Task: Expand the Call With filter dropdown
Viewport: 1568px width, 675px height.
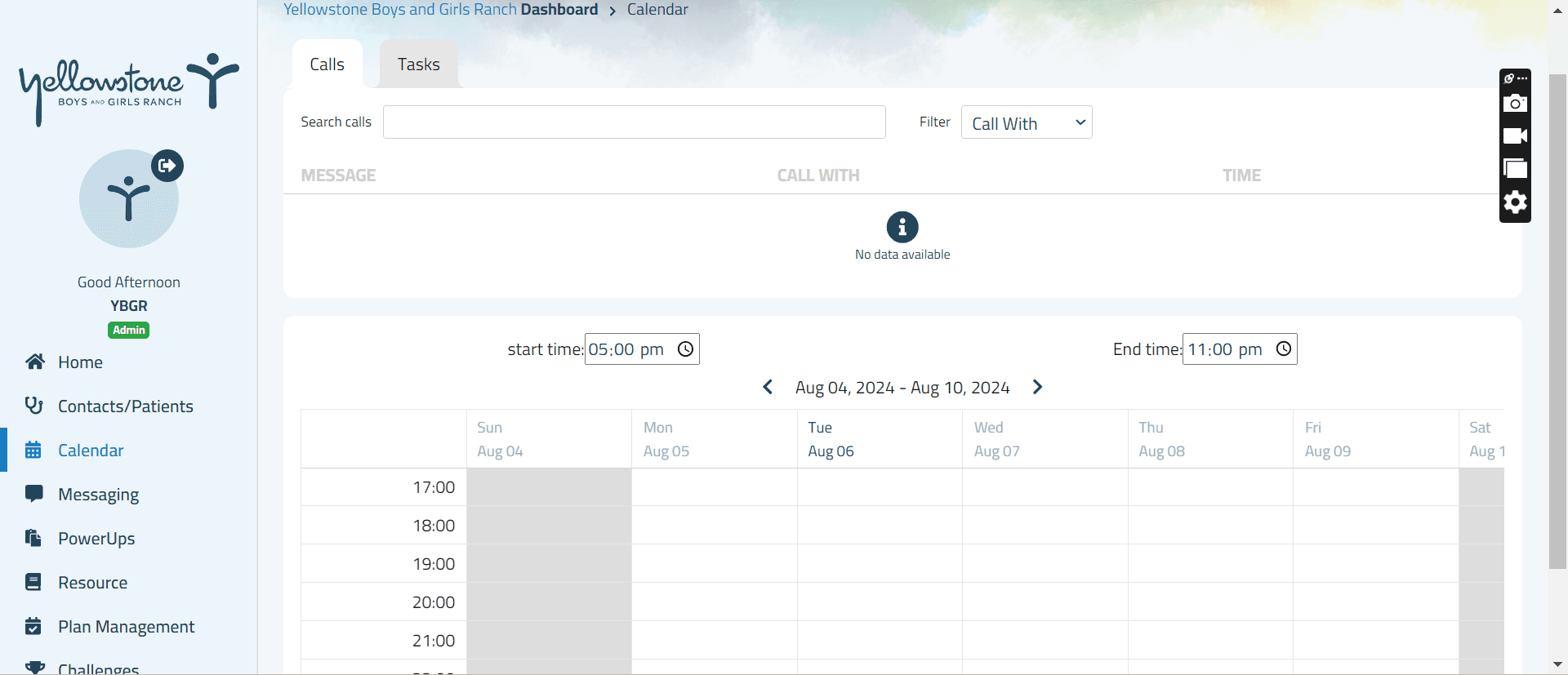Action: (x=1026, y=122)
